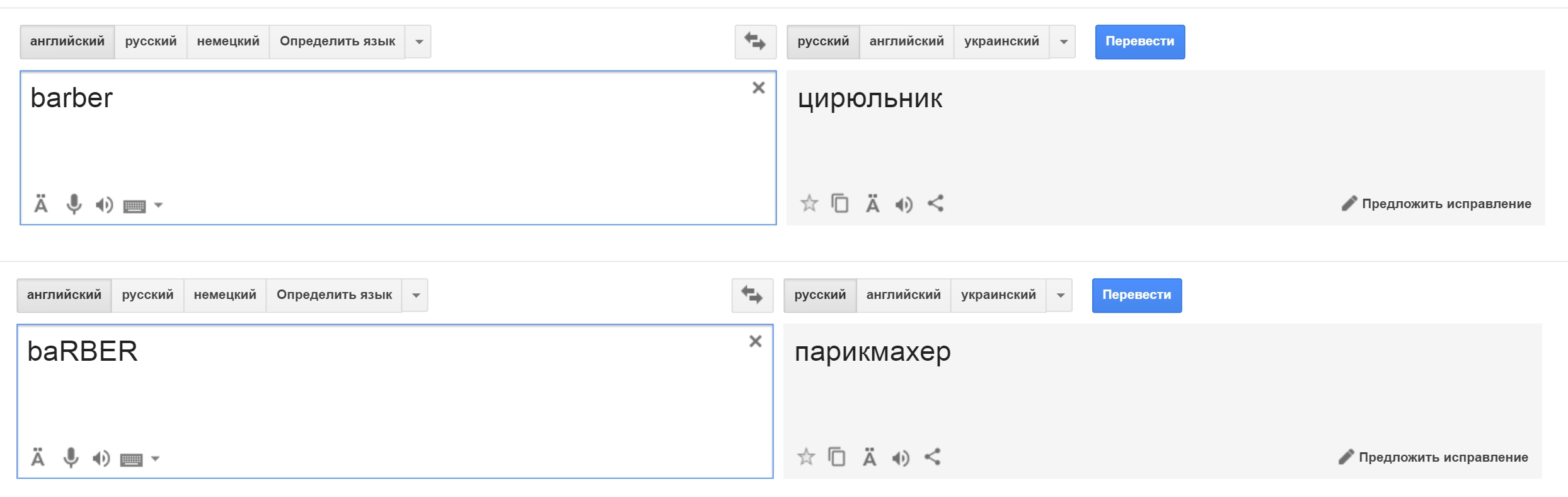Select "английский" target language in bottom panel

(903, 295)
